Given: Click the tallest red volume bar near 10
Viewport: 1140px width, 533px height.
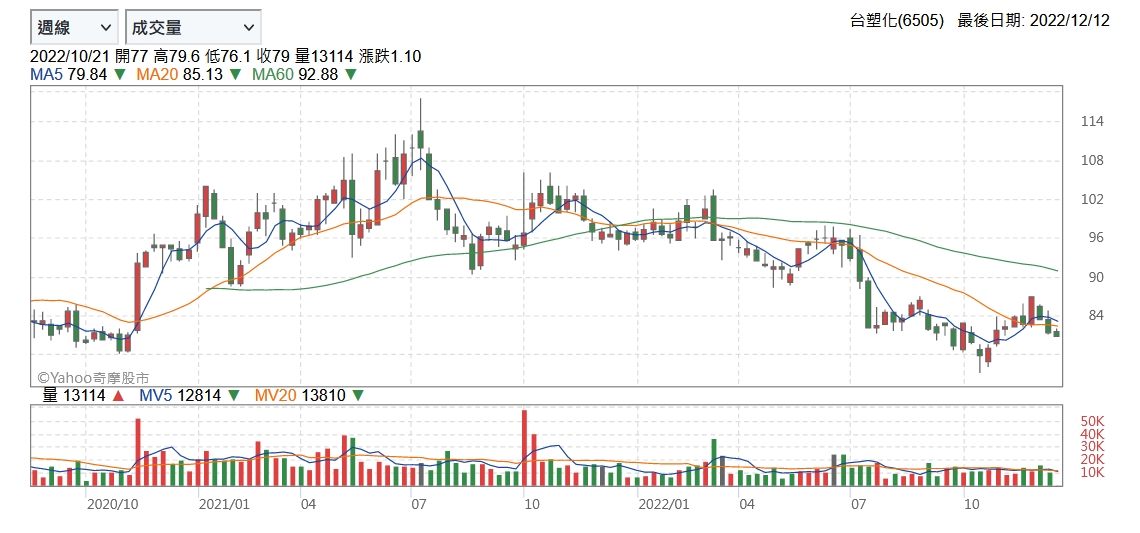Looking at the screenshot, I should (524, 448).
